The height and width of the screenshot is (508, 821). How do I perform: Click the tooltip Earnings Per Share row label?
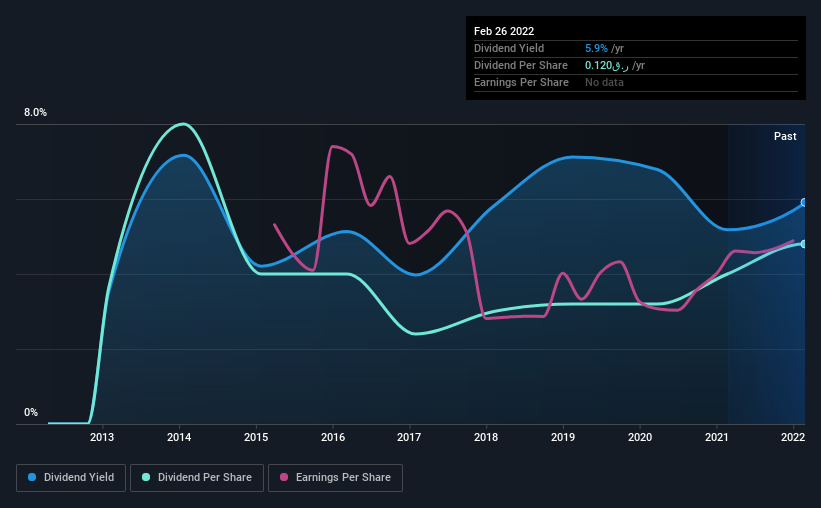pos(521,82)
